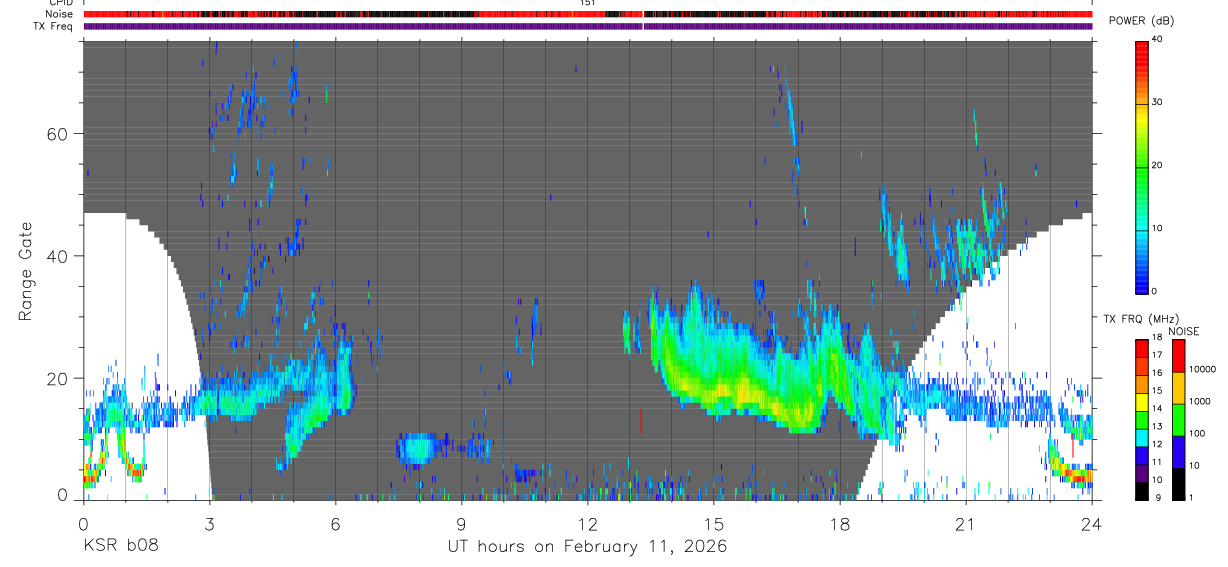Click the bright yellow backscatter band near 16 UT
The height and width of the screenshot is (567, 1228).
[x=745, y=393]
